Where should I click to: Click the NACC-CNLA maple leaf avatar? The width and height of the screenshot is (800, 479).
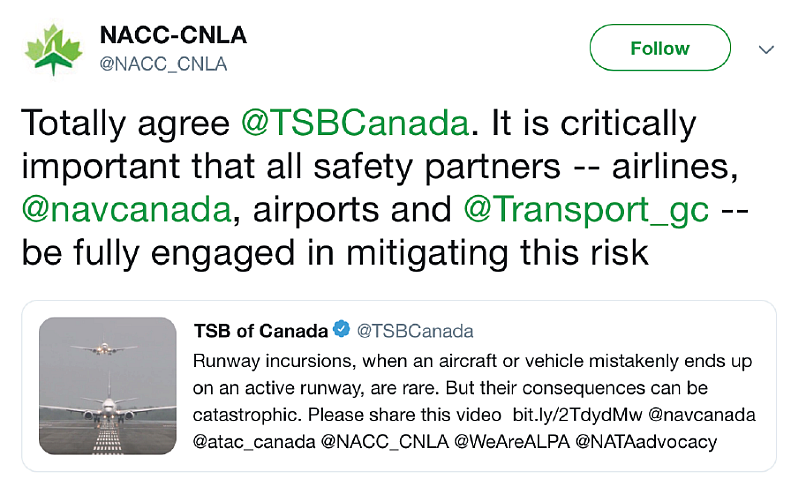pos(54,49)
